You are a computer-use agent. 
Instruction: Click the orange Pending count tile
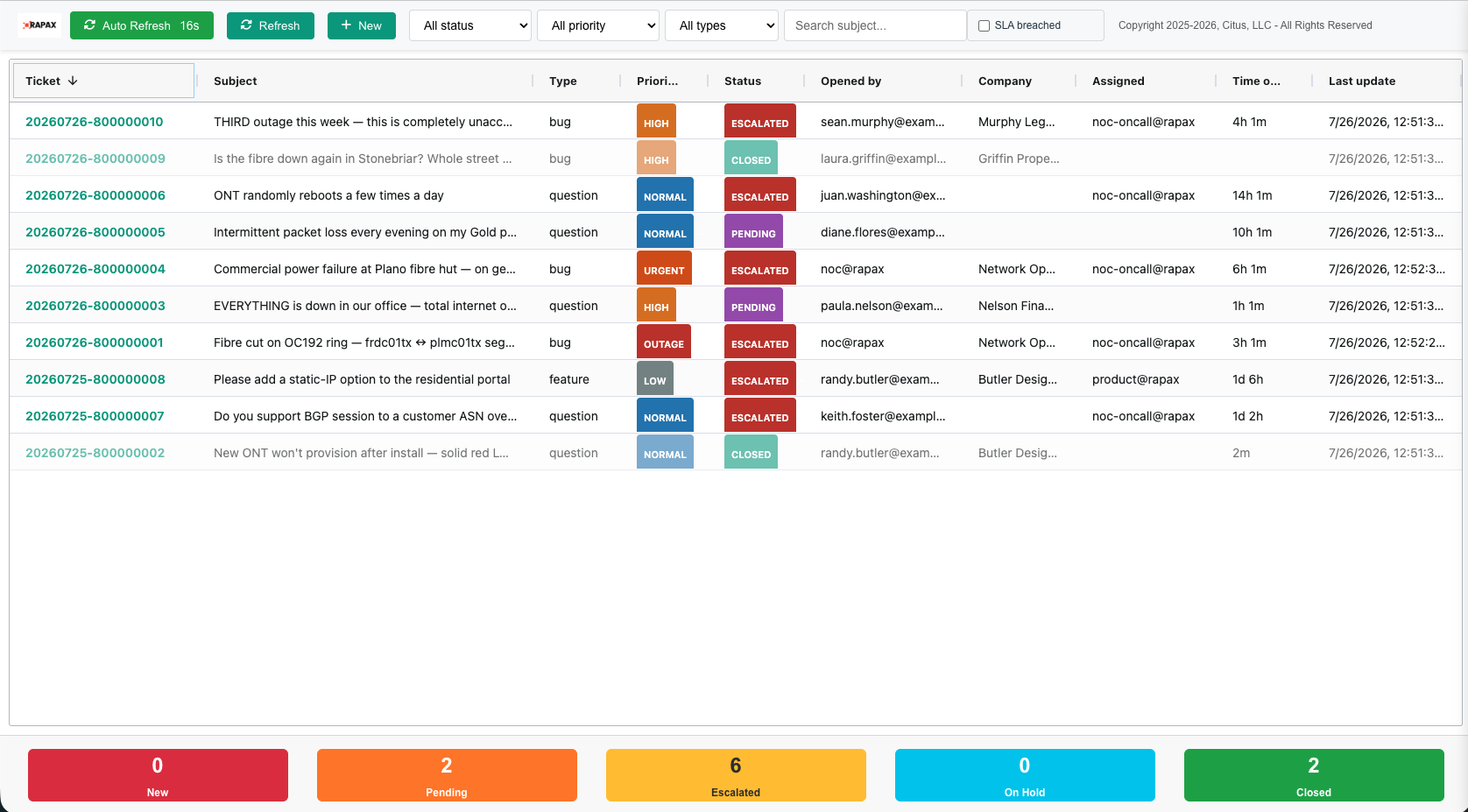click(x=447, y=775)
